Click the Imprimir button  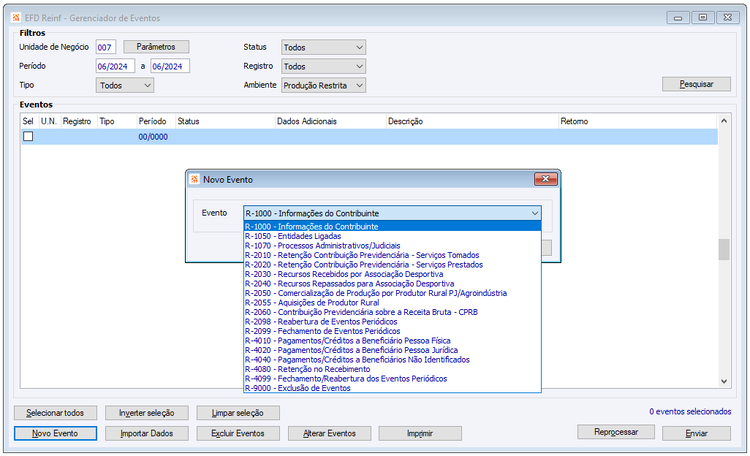coord(420,434)
